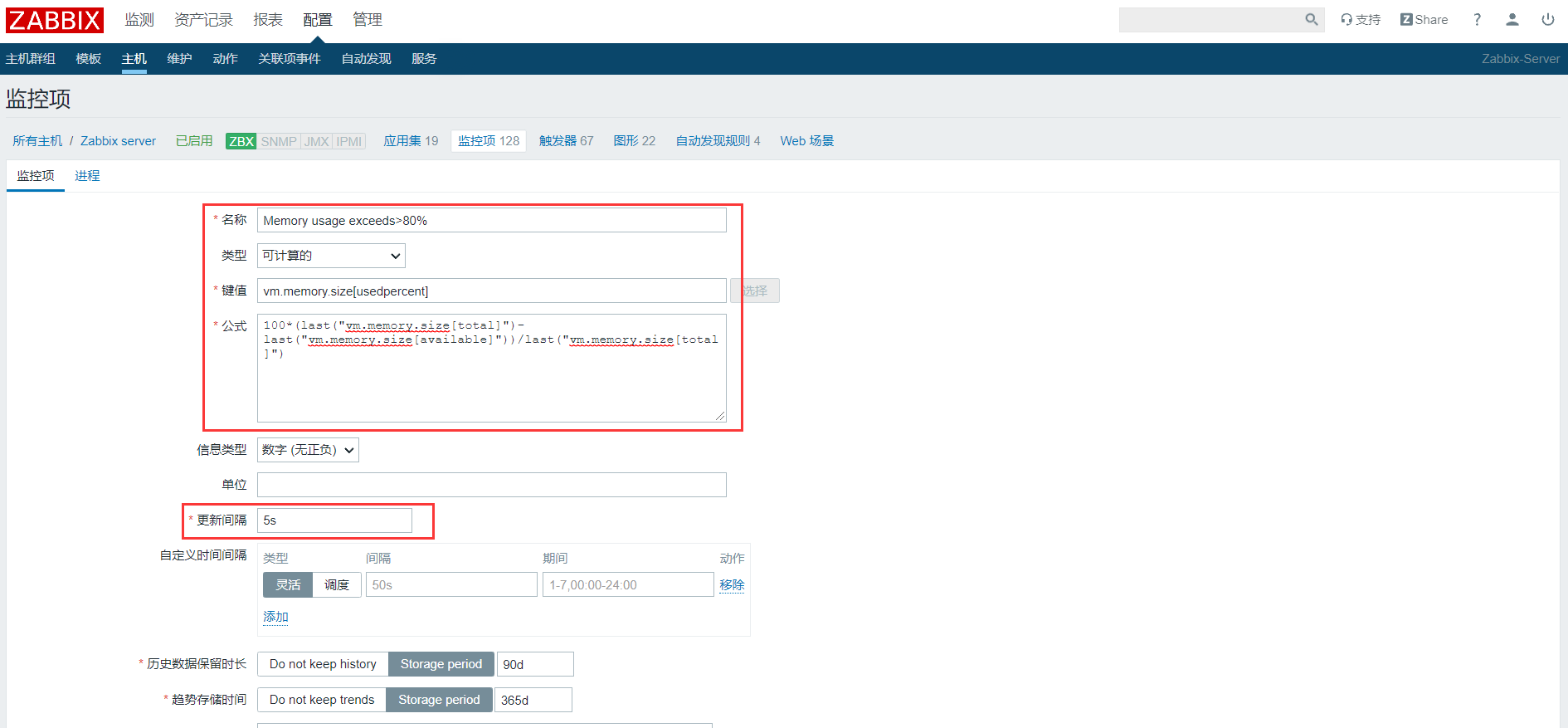
Task: Click the SNMP availability badge
Action: pyautogui.click(x=279, y=141)
